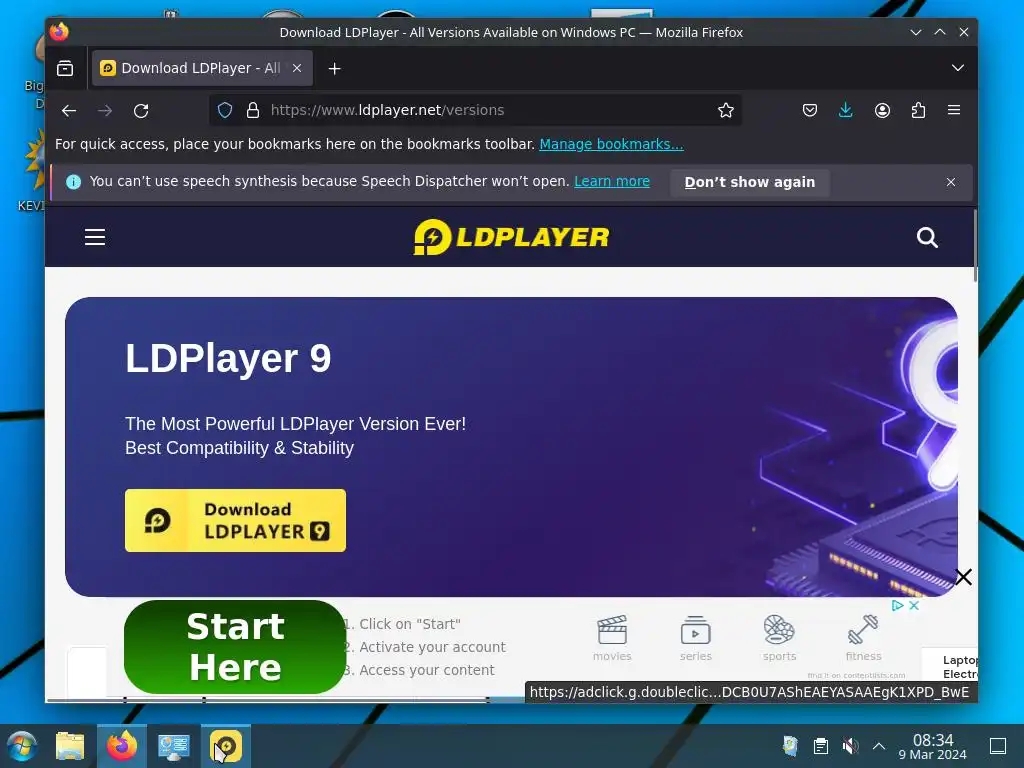Image resolution: width=1024 pixels, height=768 pixels.
Task: Click the AdChoices triangle icon
Action: [x=898, y=605]
